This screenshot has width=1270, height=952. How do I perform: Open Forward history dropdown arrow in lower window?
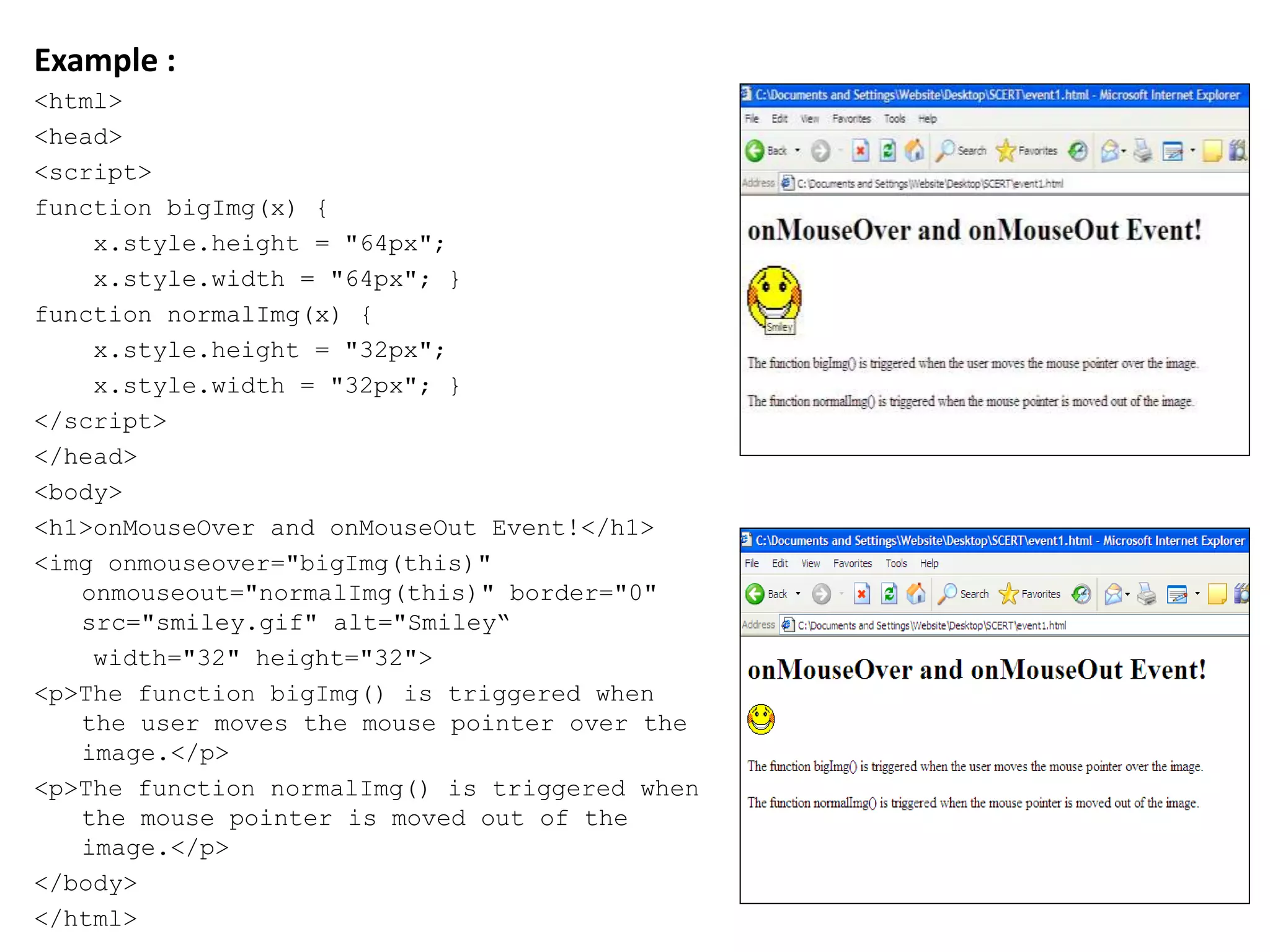(841, 594)
